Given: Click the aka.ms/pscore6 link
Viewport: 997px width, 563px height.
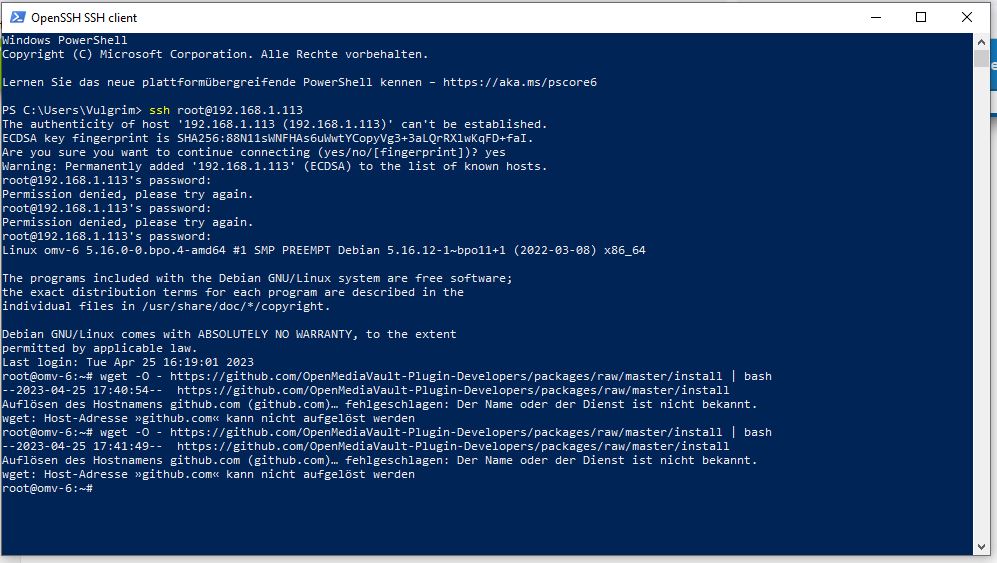Looking at the screenshot, I should [x=519, y=82].
